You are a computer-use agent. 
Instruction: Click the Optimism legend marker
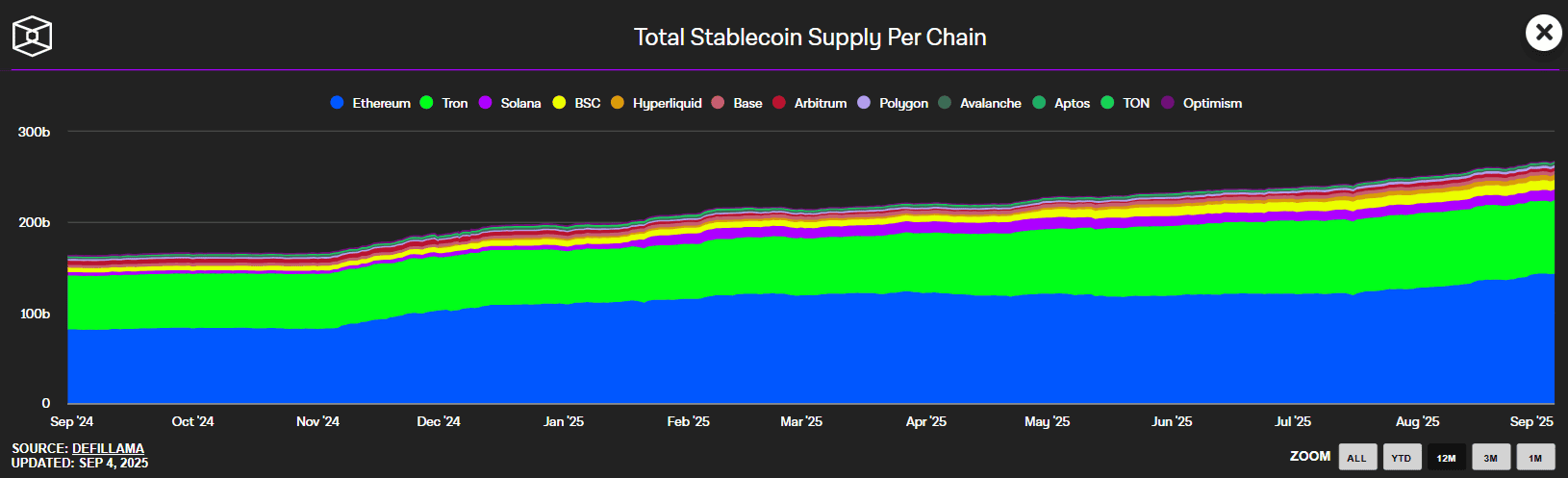(x=1168, y=103)
